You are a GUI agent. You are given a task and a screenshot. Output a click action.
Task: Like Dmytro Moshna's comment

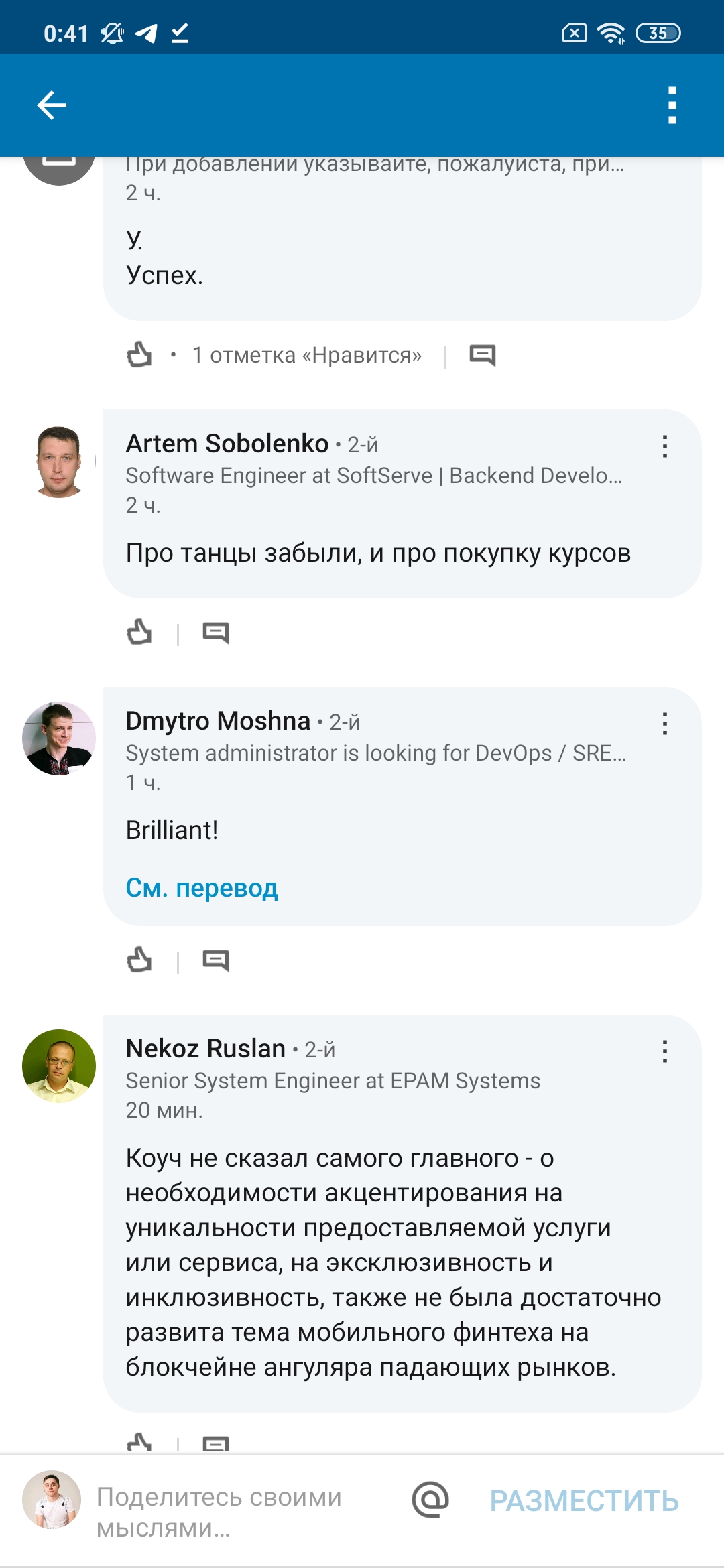point(139,960)
